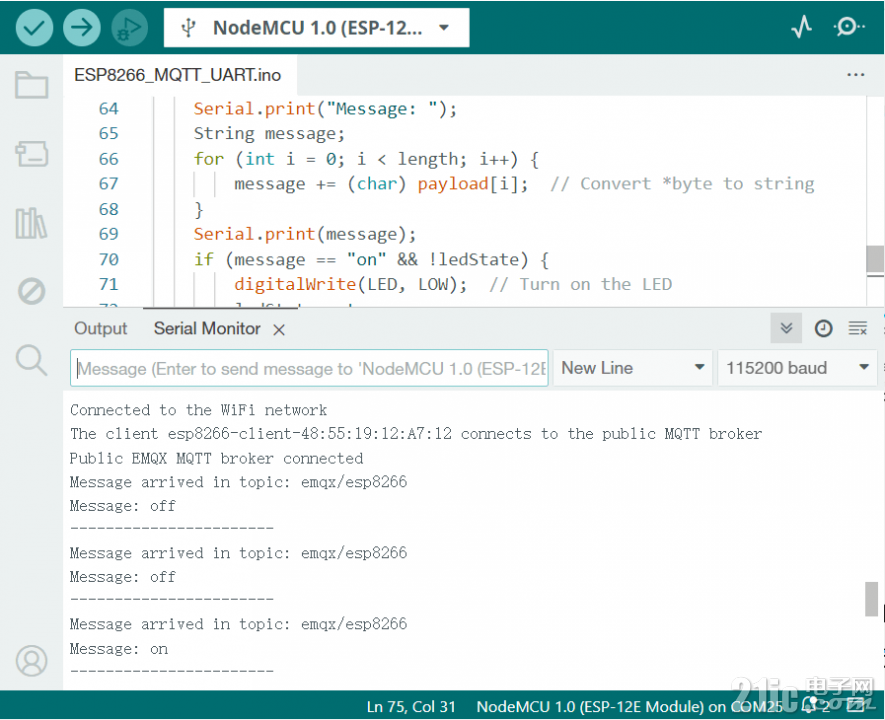Viewport: 885px width, 720px height.
Task: Click 'Connected to the WiFi network' output line
Action: coord(199,410)
